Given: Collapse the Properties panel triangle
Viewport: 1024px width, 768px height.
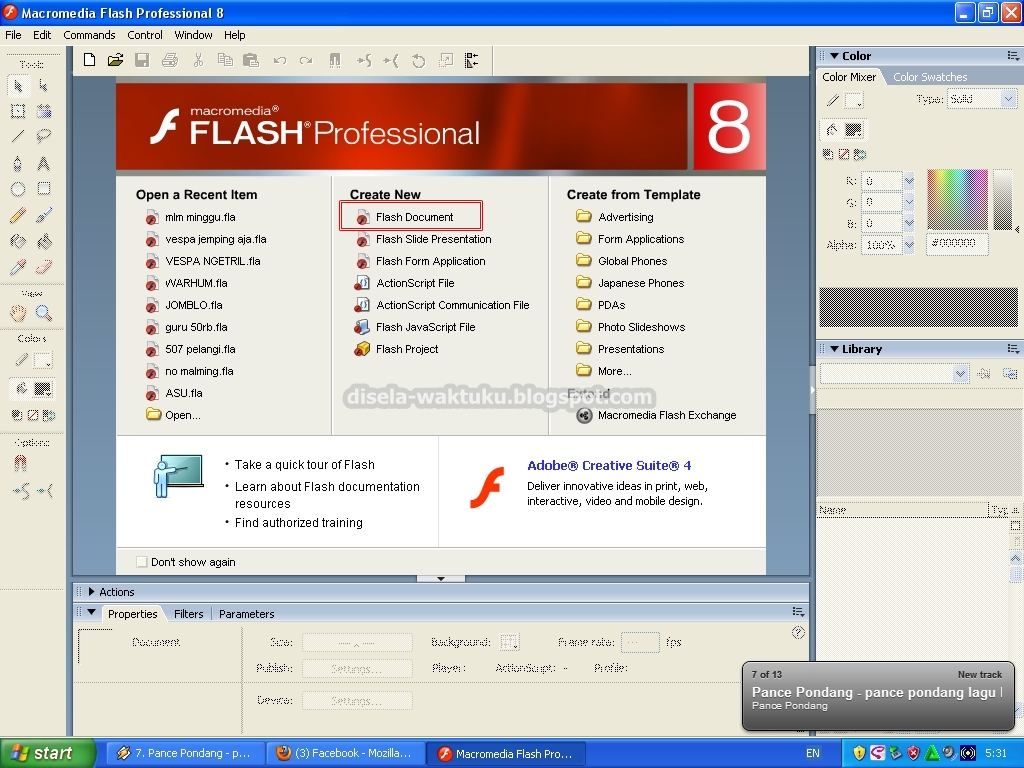Looking at the screenshot, I should 91,613.
